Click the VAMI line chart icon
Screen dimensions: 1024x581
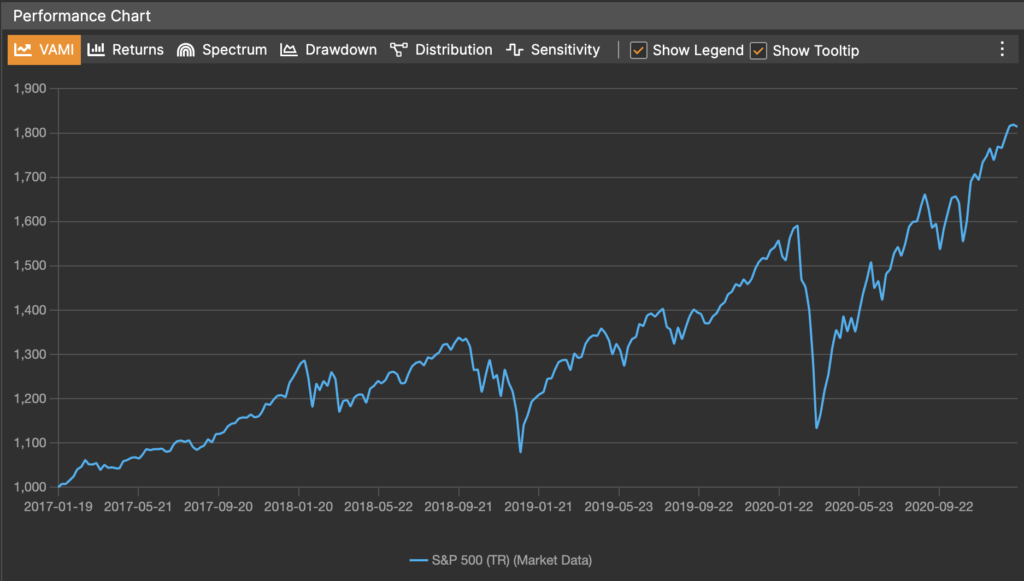[x=22, y=50]
